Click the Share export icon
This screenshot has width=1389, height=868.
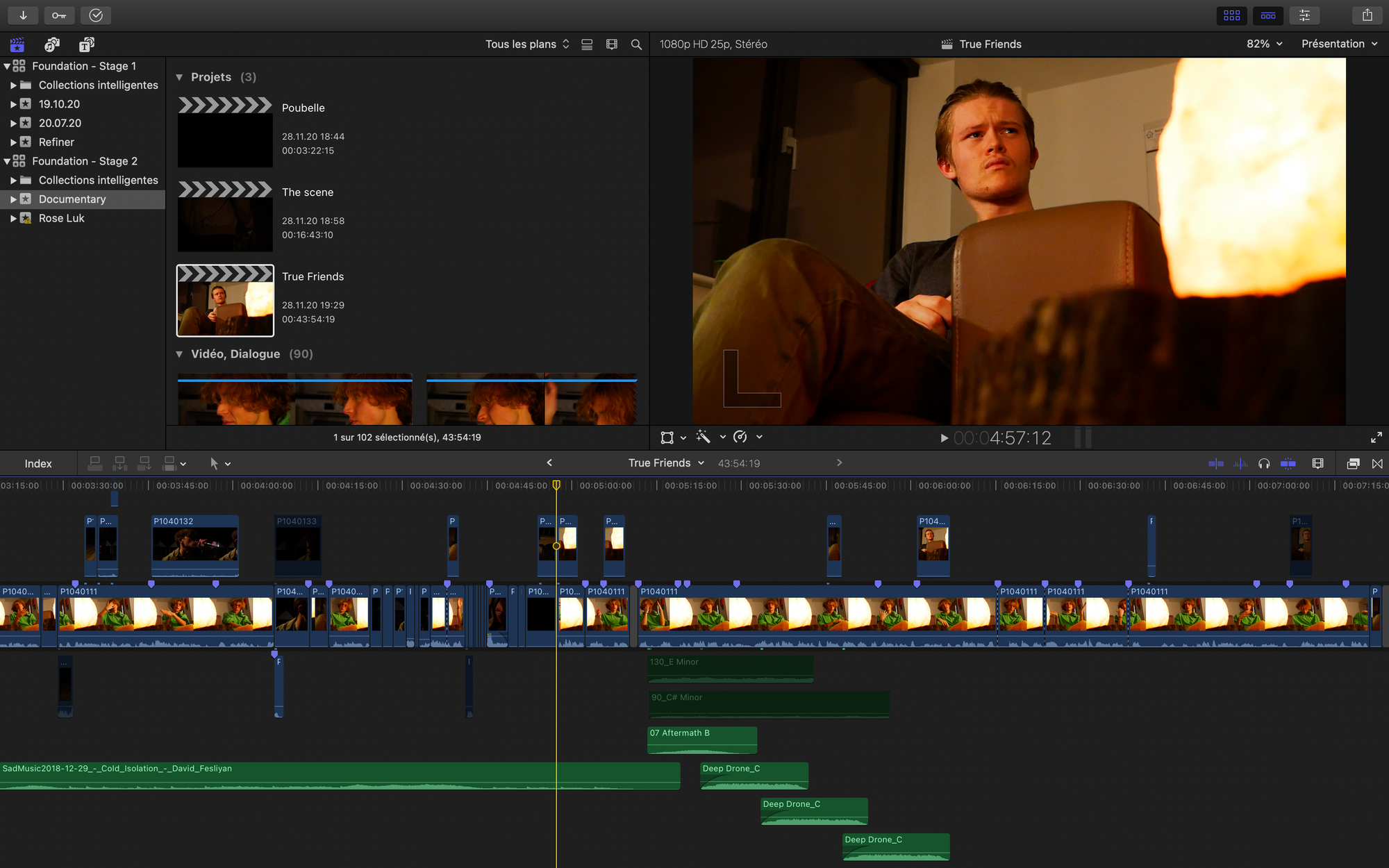point(1367,15)
